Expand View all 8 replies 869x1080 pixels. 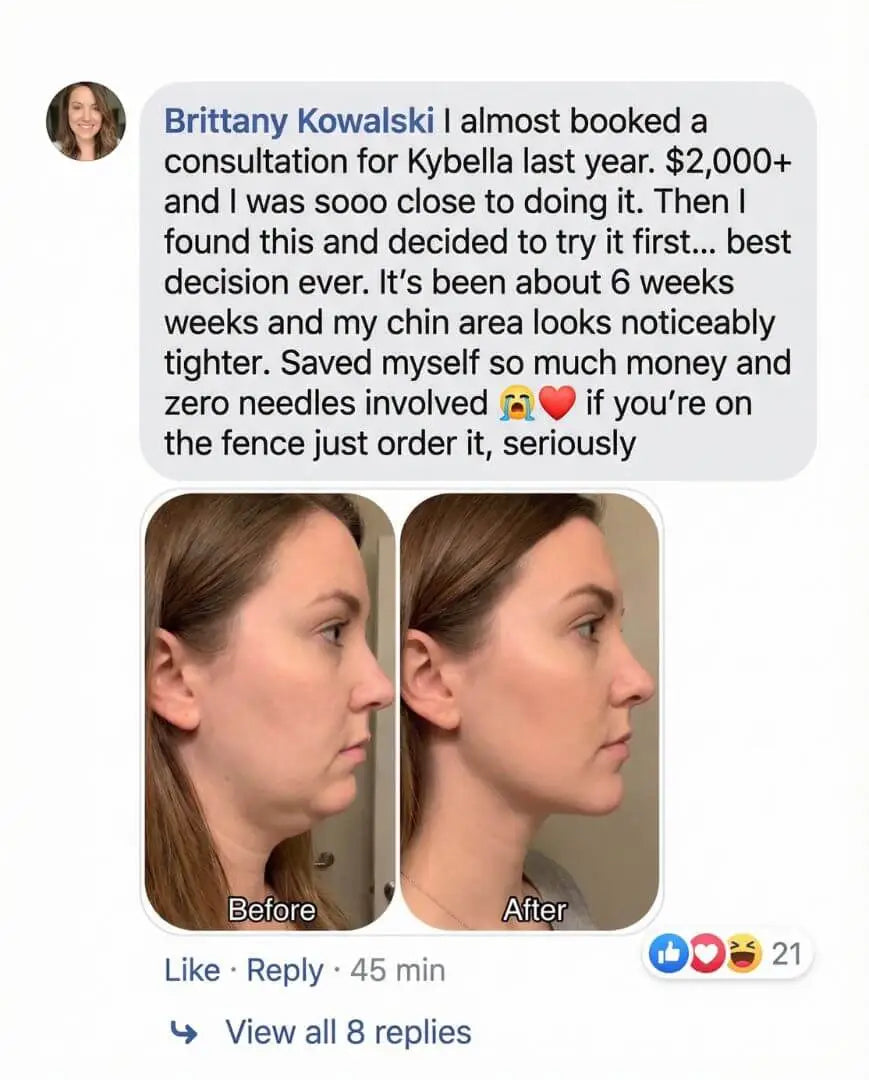[347, 1031]
